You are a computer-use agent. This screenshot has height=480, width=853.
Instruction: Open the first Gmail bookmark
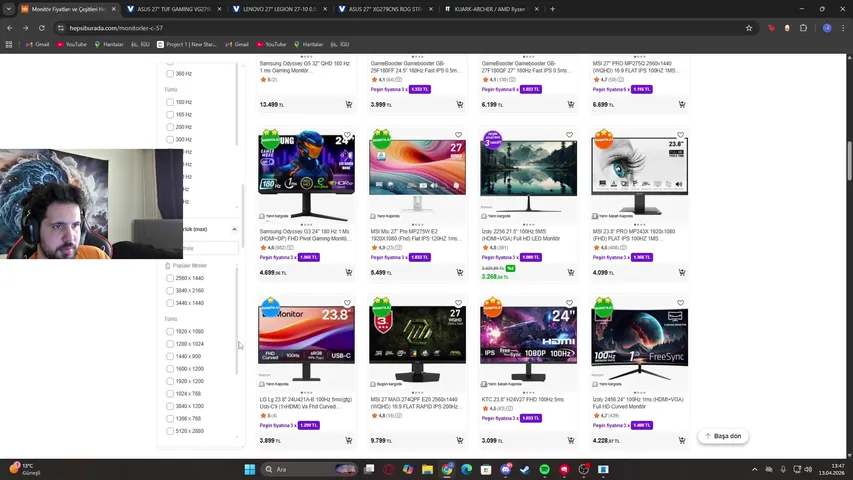(x=38, y=44)
